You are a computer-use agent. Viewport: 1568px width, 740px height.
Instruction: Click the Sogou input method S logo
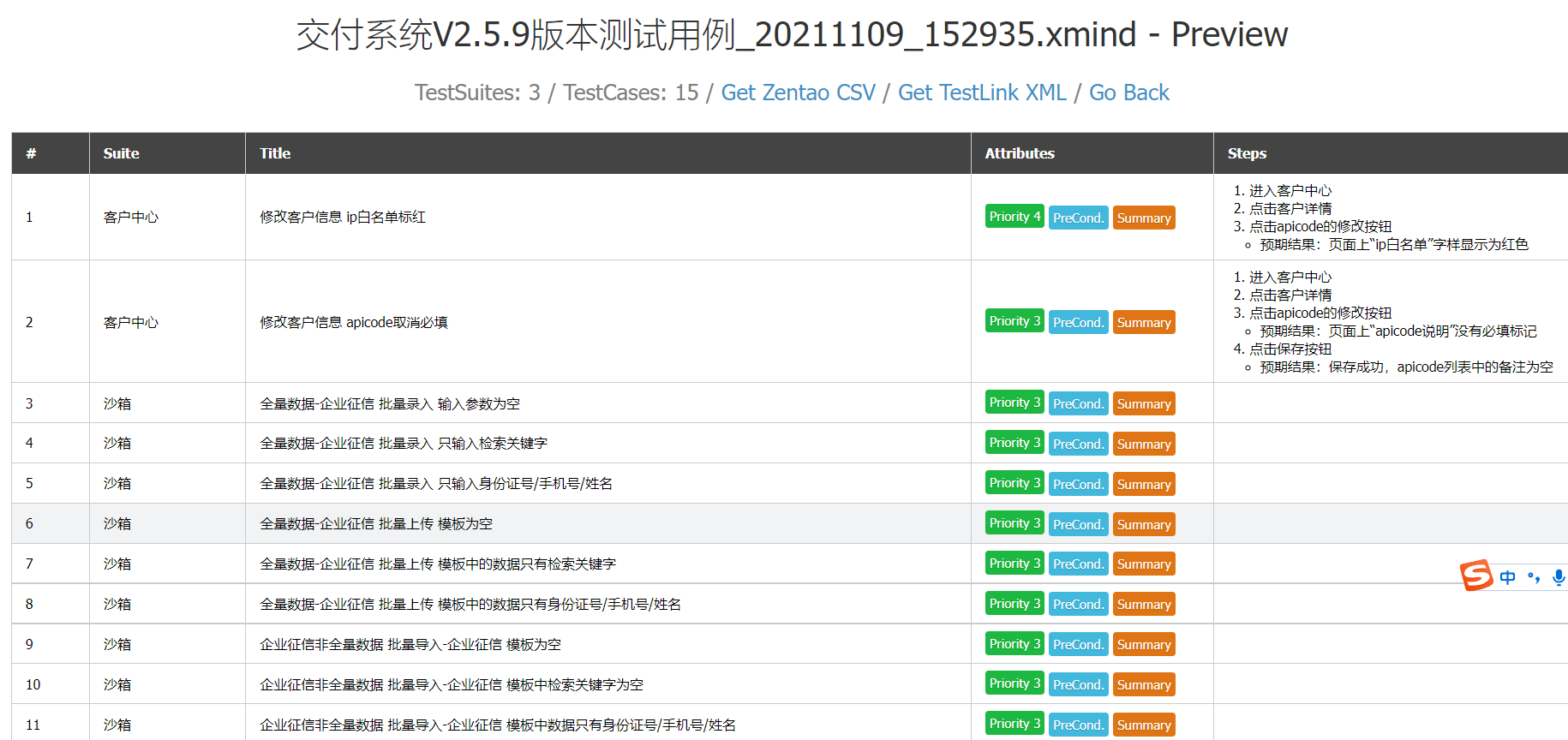(x=1476, y=576)
